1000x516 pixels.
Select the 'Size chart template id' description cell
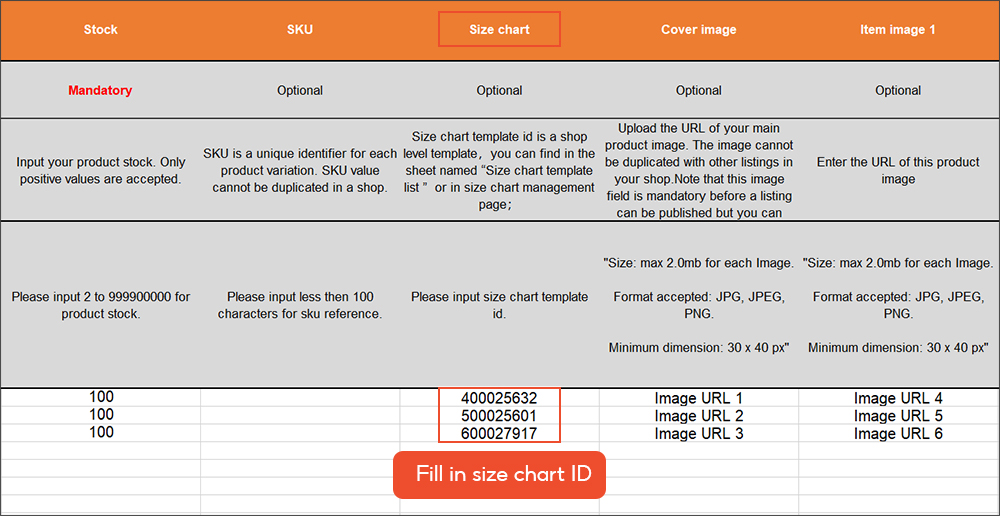pyautogui.click(x=499, y=170)
